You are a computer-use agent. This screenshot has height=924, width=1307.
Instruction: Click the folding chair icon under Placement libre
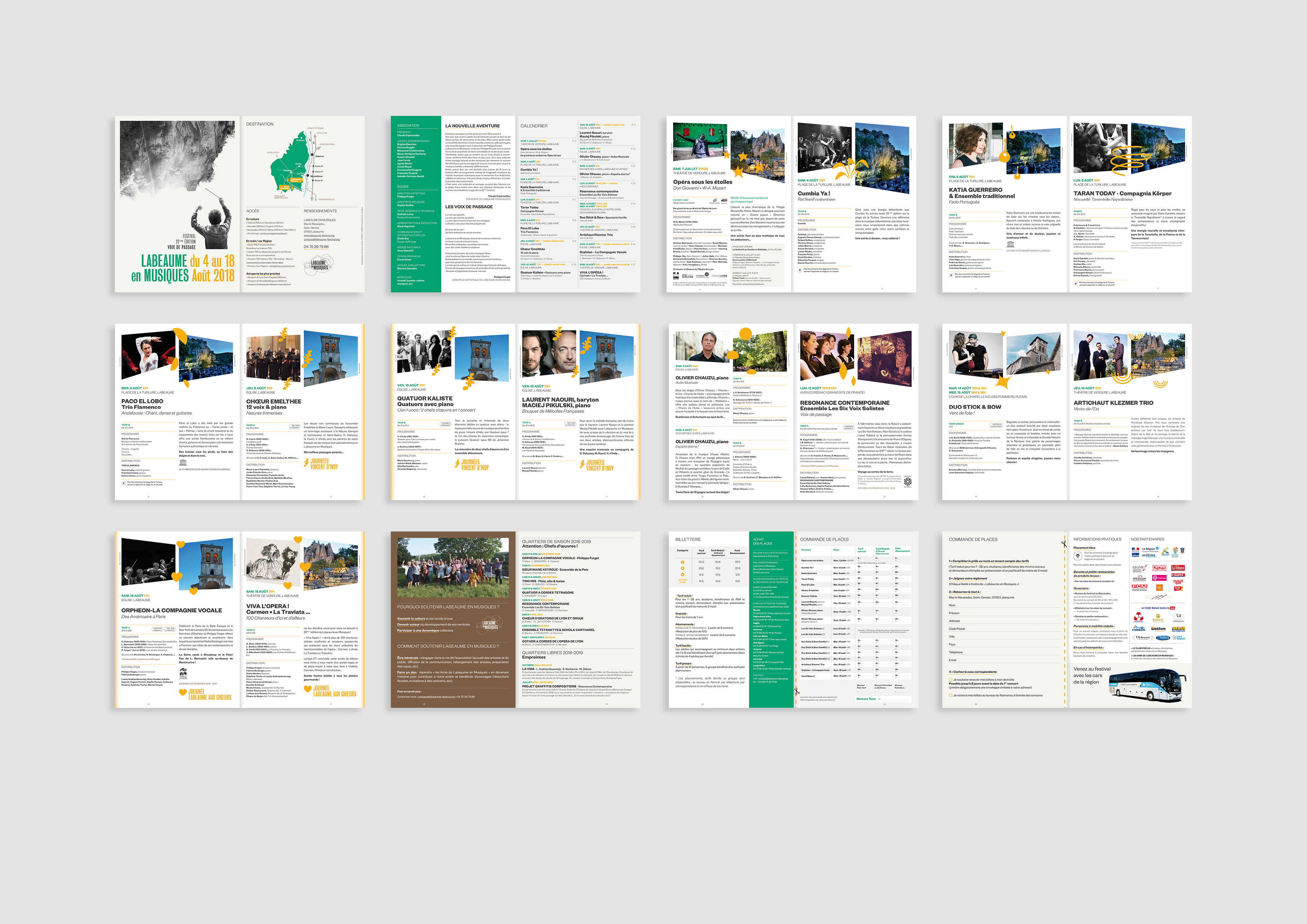click(1078, 556)
